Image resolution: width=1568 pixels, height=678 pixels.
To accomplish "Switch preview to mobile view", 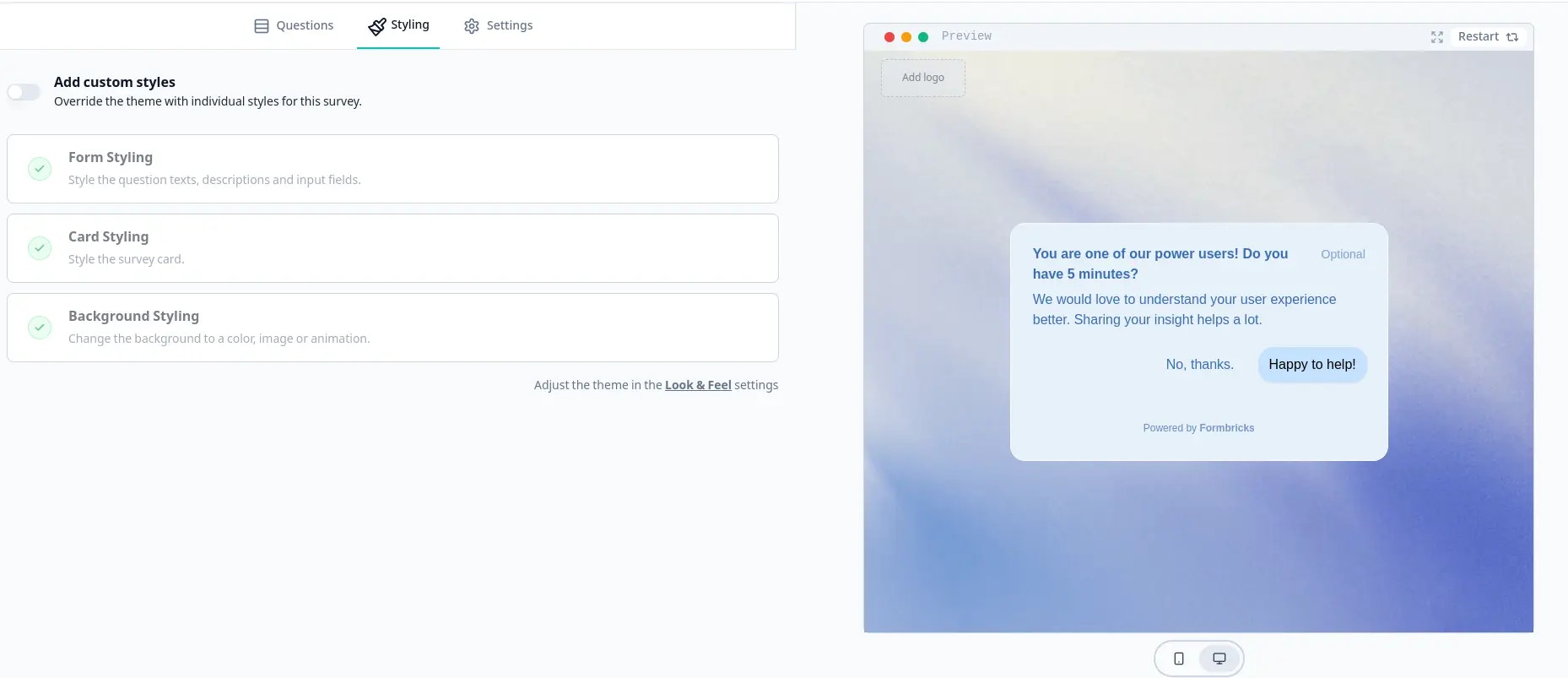I will coord(1179,659).
